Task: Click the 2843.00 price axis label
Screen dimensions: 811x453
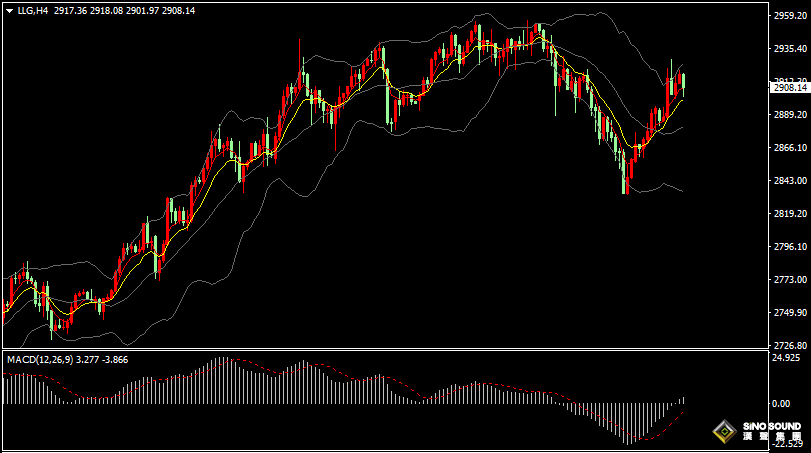Action: click(790, 181)
